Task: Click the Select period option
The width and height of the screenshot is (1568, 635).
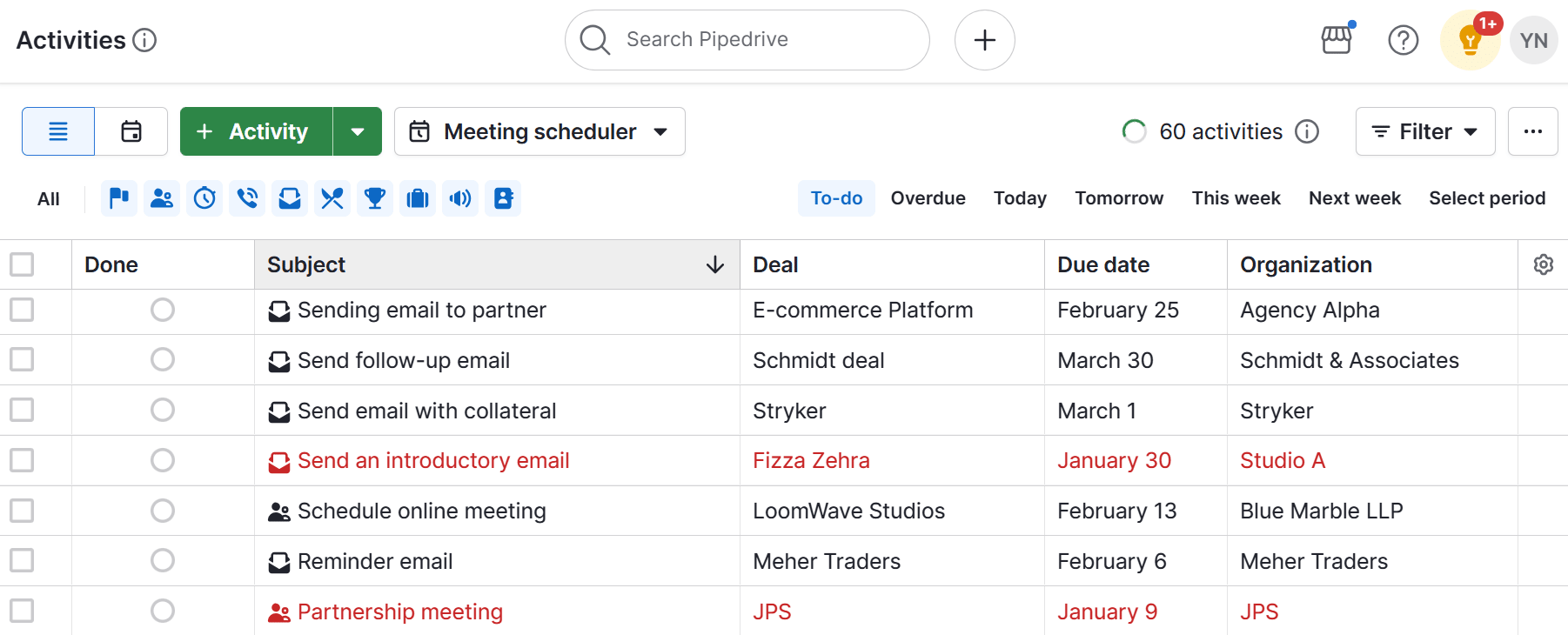Action: (1487, 197)
